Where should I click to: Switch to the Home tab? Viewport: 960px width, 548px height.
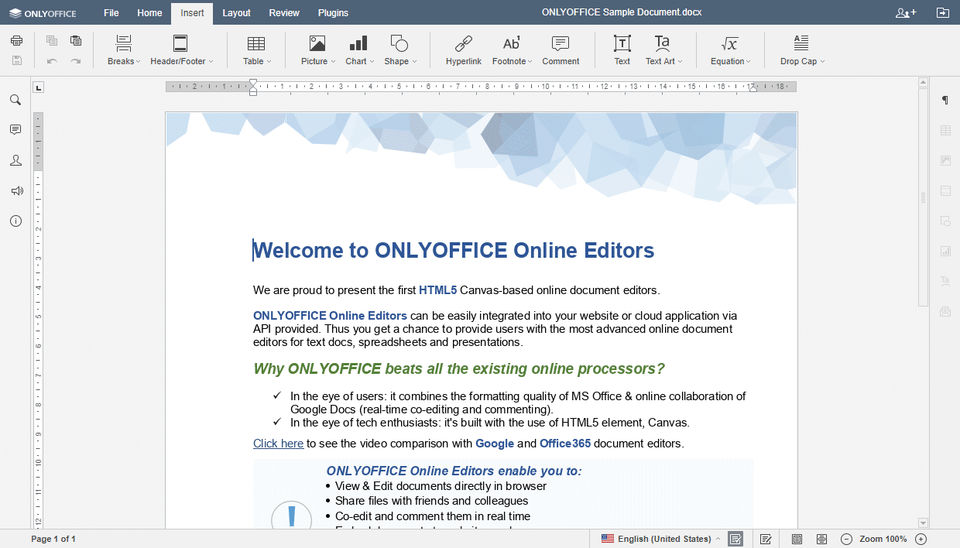point(149,13)
